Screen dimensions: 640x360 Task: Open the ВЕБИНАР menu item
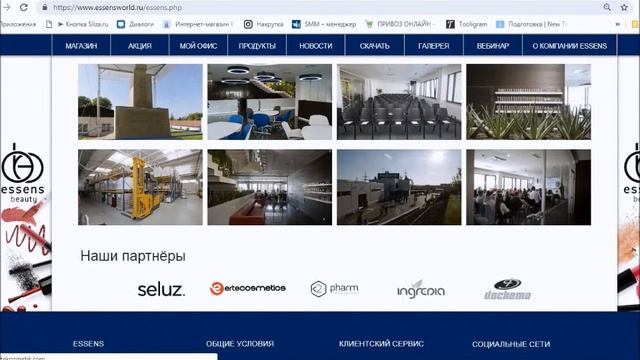[493, 46]
